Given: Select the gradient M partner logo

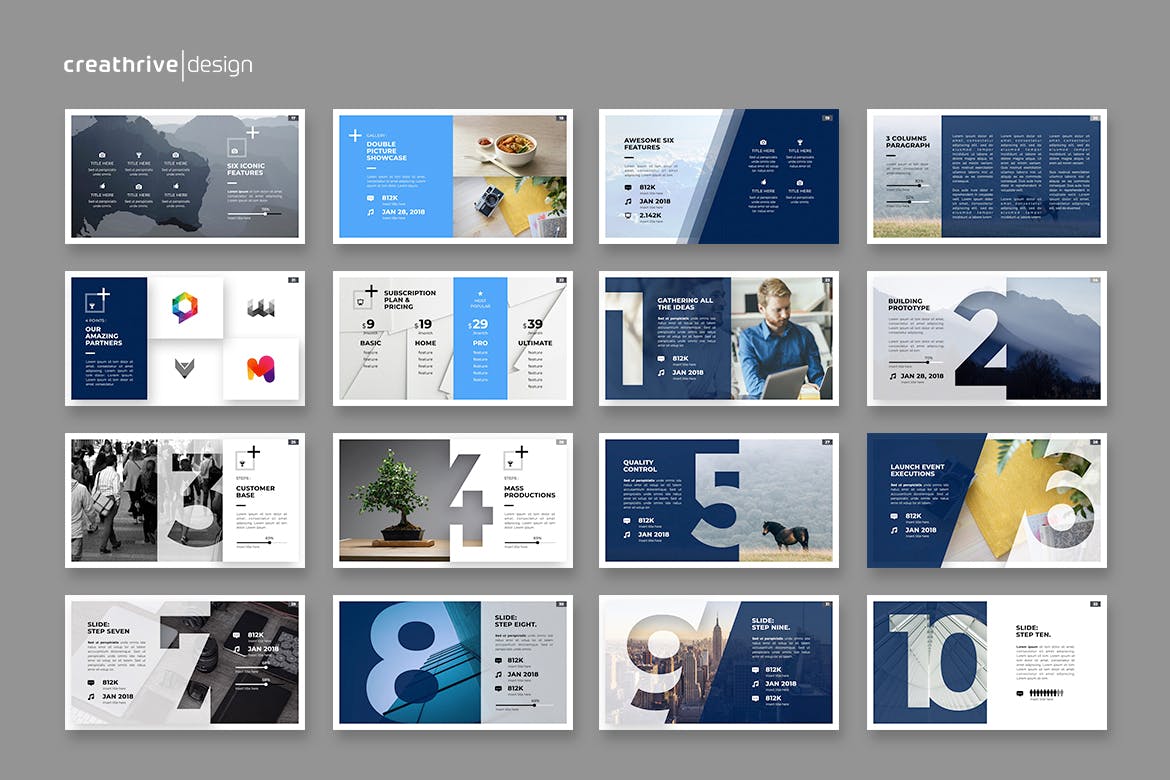Looking at the screenshot, I should pyautogui.click(x=261, y=369).
